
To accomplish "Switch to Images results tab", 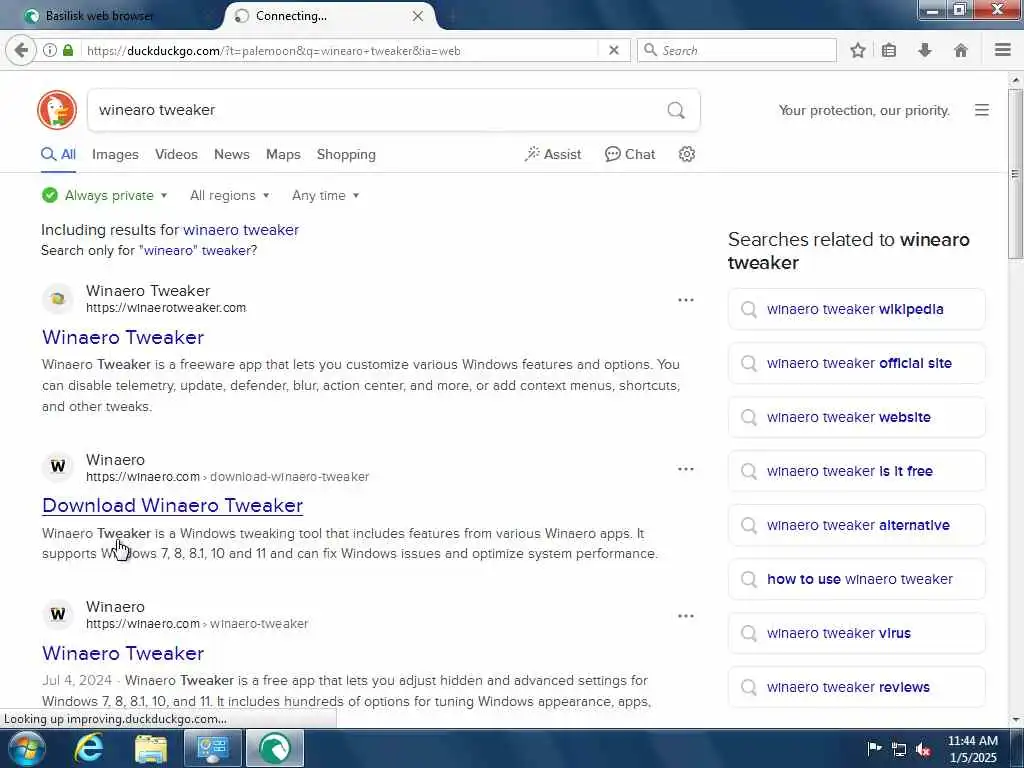I will (x=115, y=155).
